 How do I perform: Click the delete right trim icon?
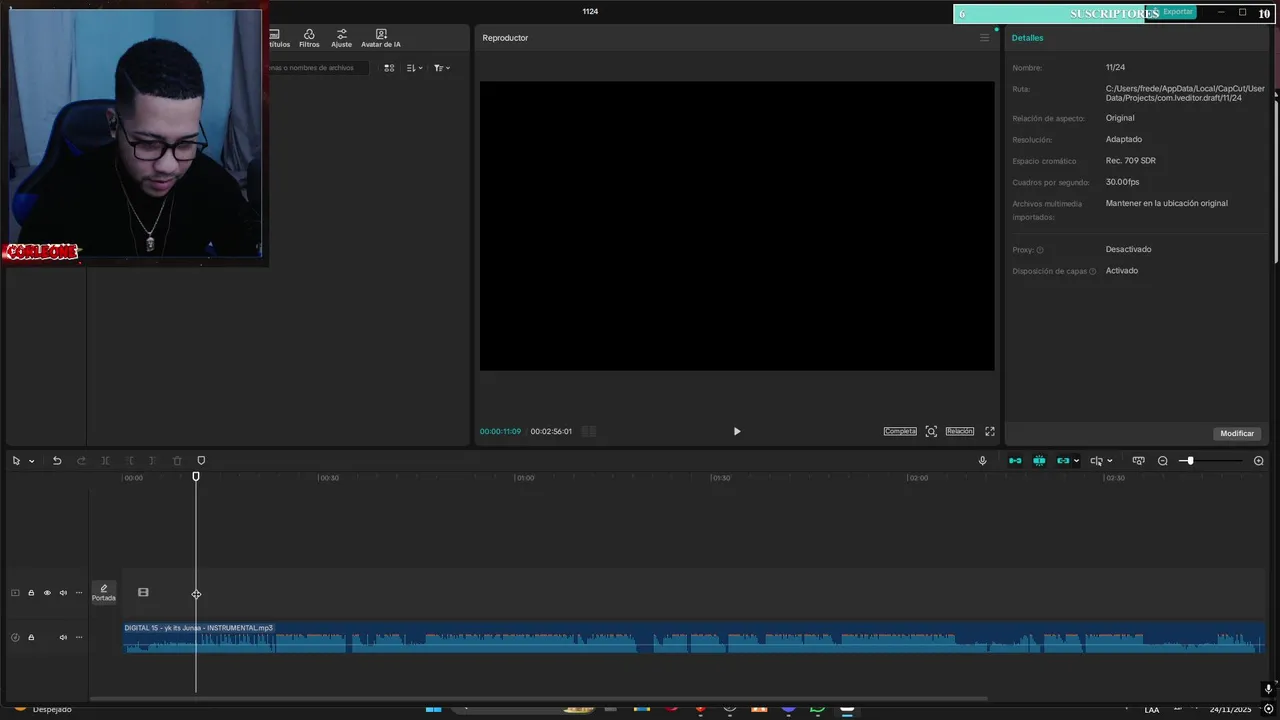tap(153, 461)
